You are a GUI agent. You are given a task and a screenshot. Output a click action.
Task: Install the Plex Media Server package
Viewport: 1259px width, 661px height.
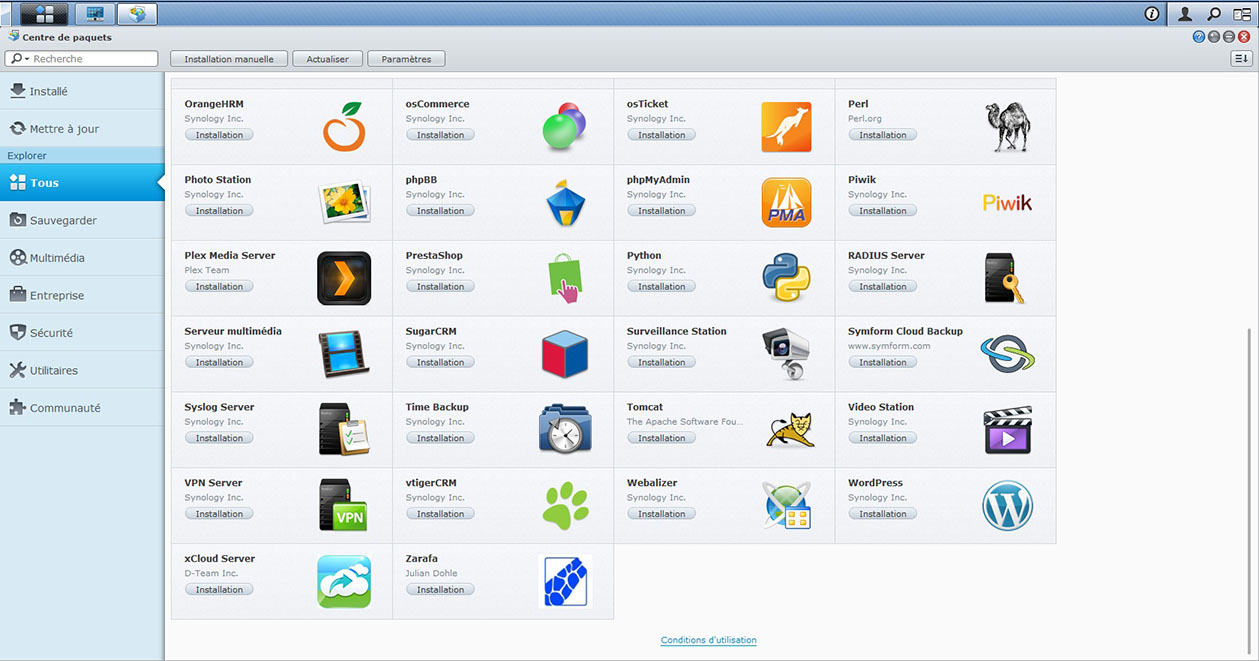[219, 287]
